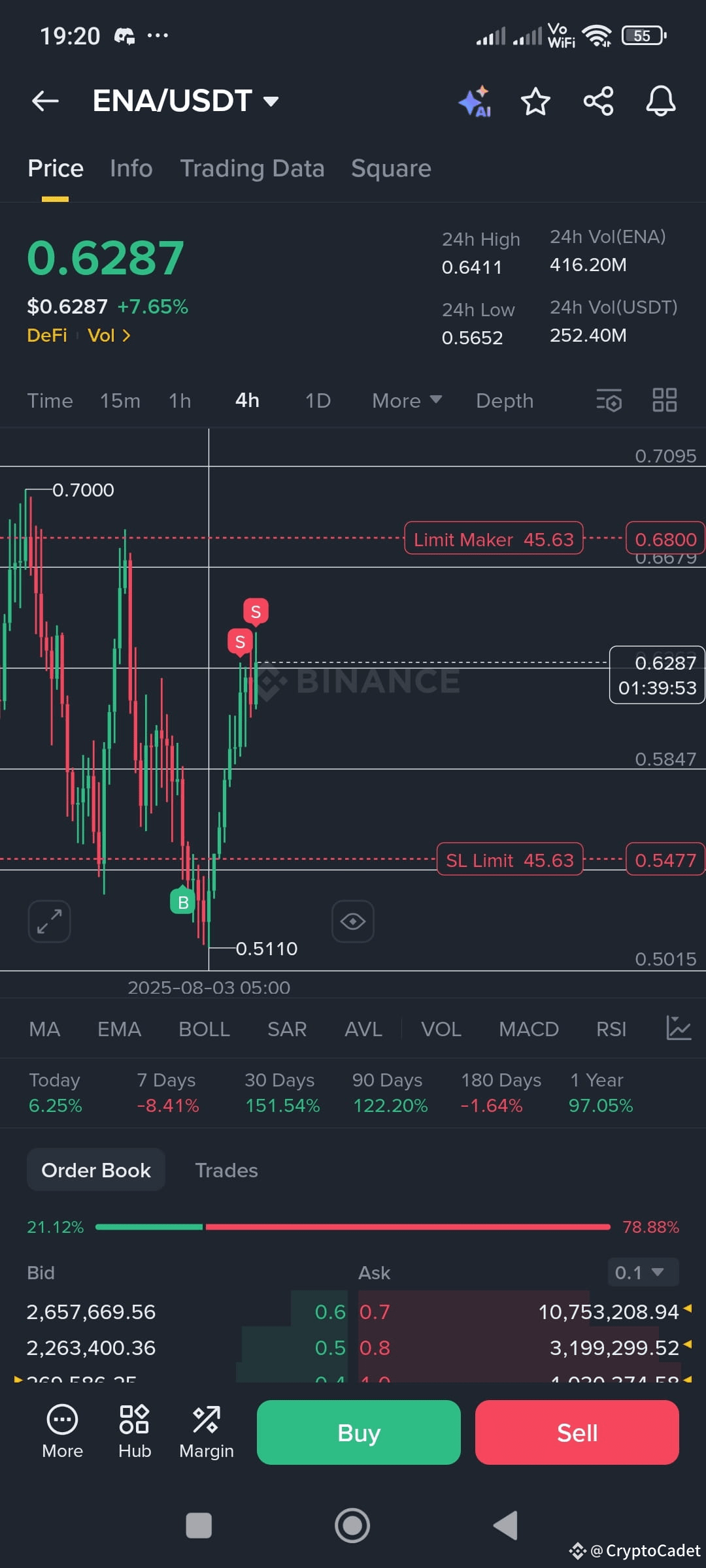
Task: Open the AI assistant sparkle icon
Action: click(x=475, y=101)
